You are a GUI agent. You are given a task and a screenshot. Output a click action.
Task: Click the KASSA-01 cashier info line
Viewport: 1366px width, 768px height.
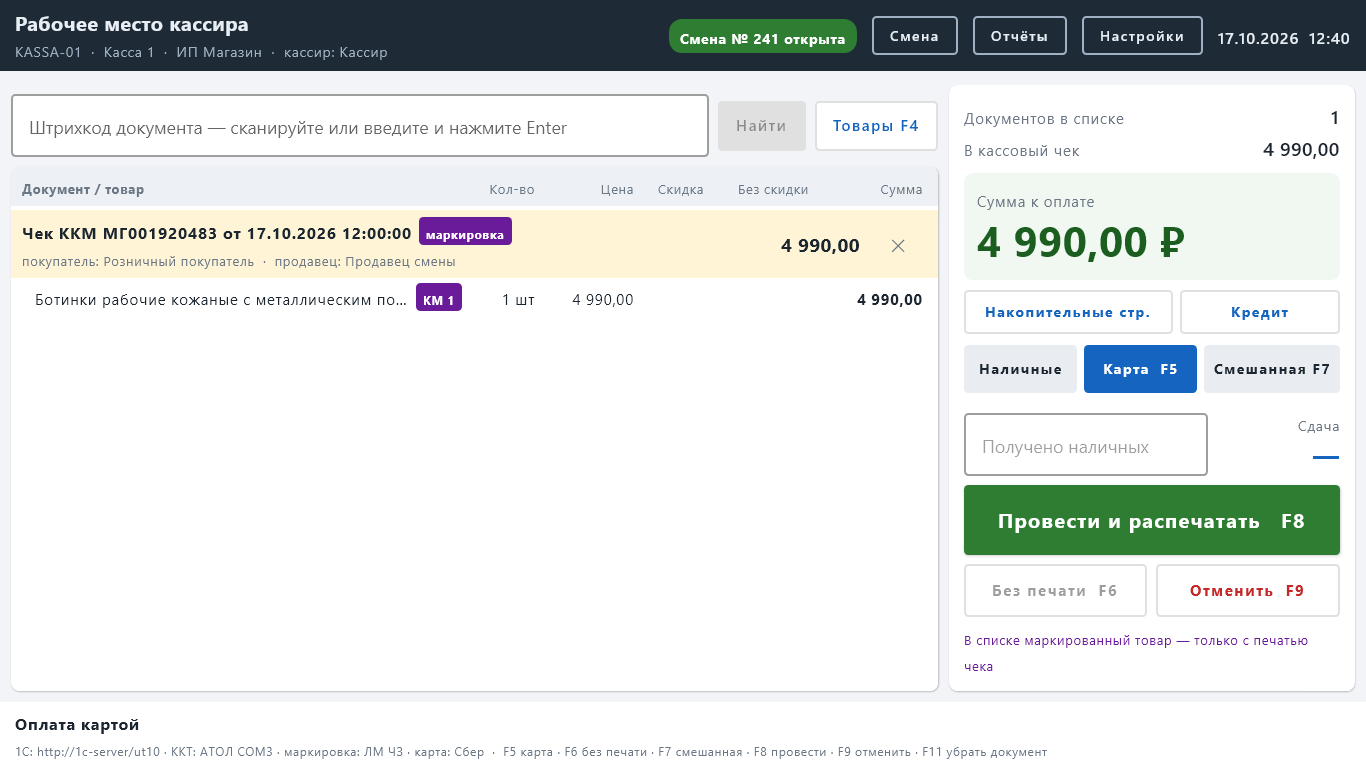(201, 52)
